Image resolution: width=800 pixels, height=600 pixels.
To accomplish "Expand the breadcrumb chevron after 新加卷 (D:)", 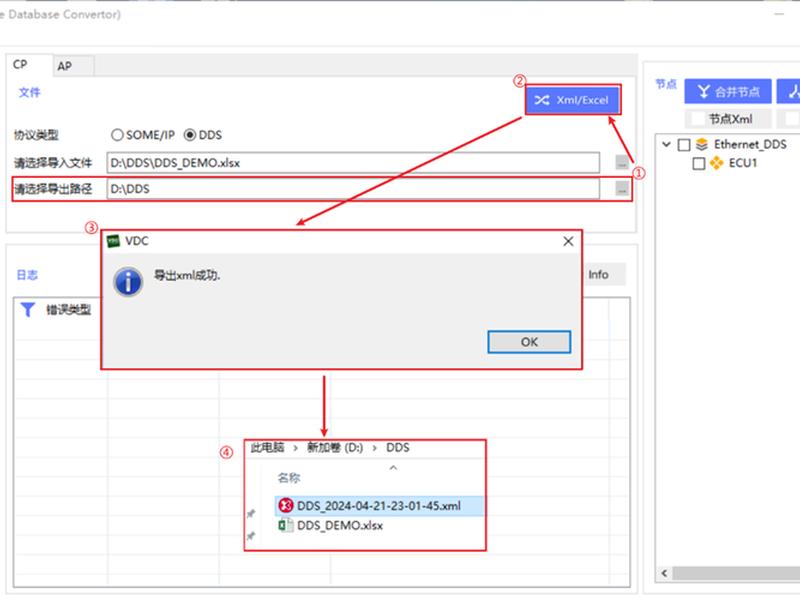I will click(375, 448).
